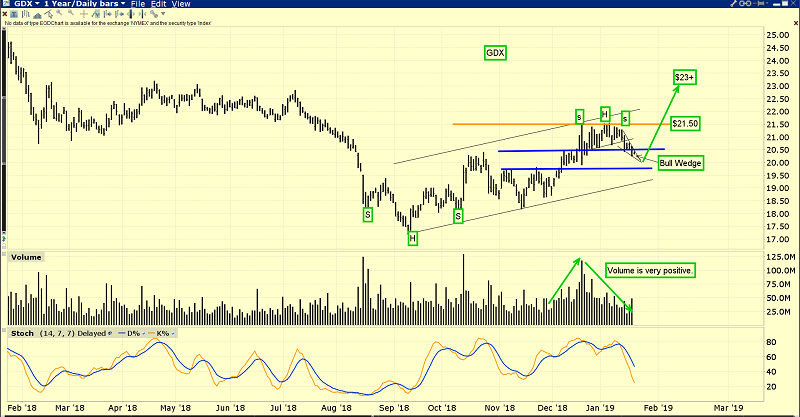Click the pin window icon
800x417 pixels.
coord(759,3)
